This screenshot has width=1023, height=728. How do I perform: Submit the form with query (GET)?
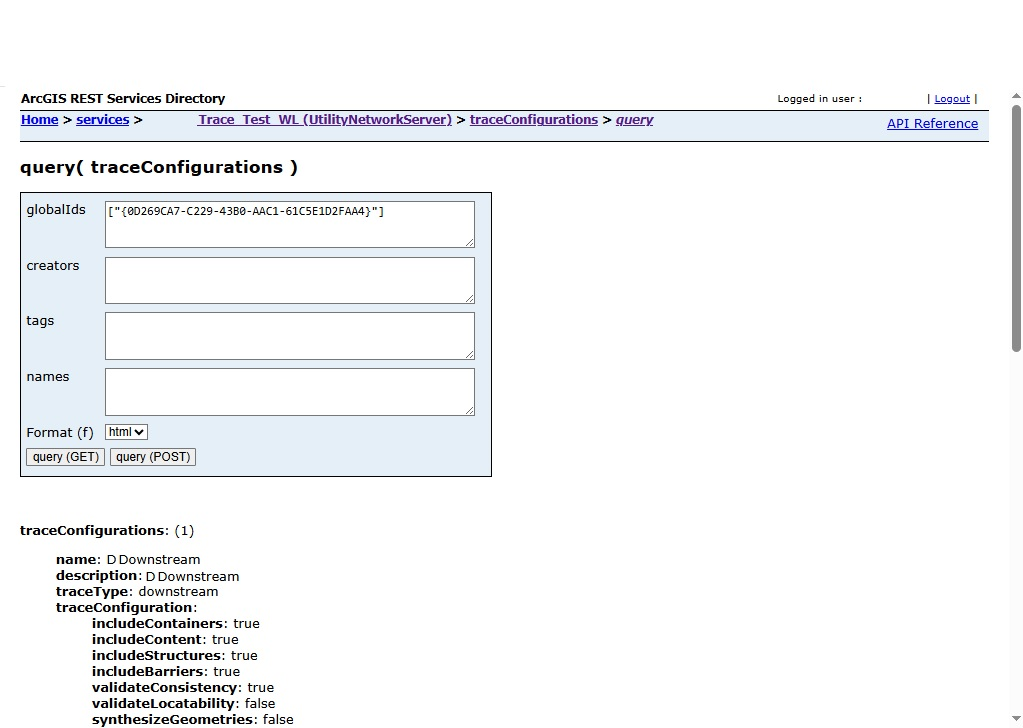point(64,456)
